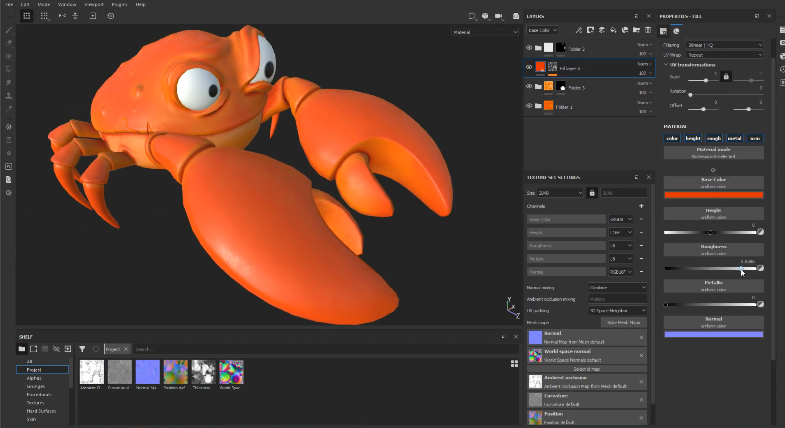Image resolution: width=785 pixels, height=428 pixels.
Task: Click the camera icon above the viewport
Action: point(516,16)
